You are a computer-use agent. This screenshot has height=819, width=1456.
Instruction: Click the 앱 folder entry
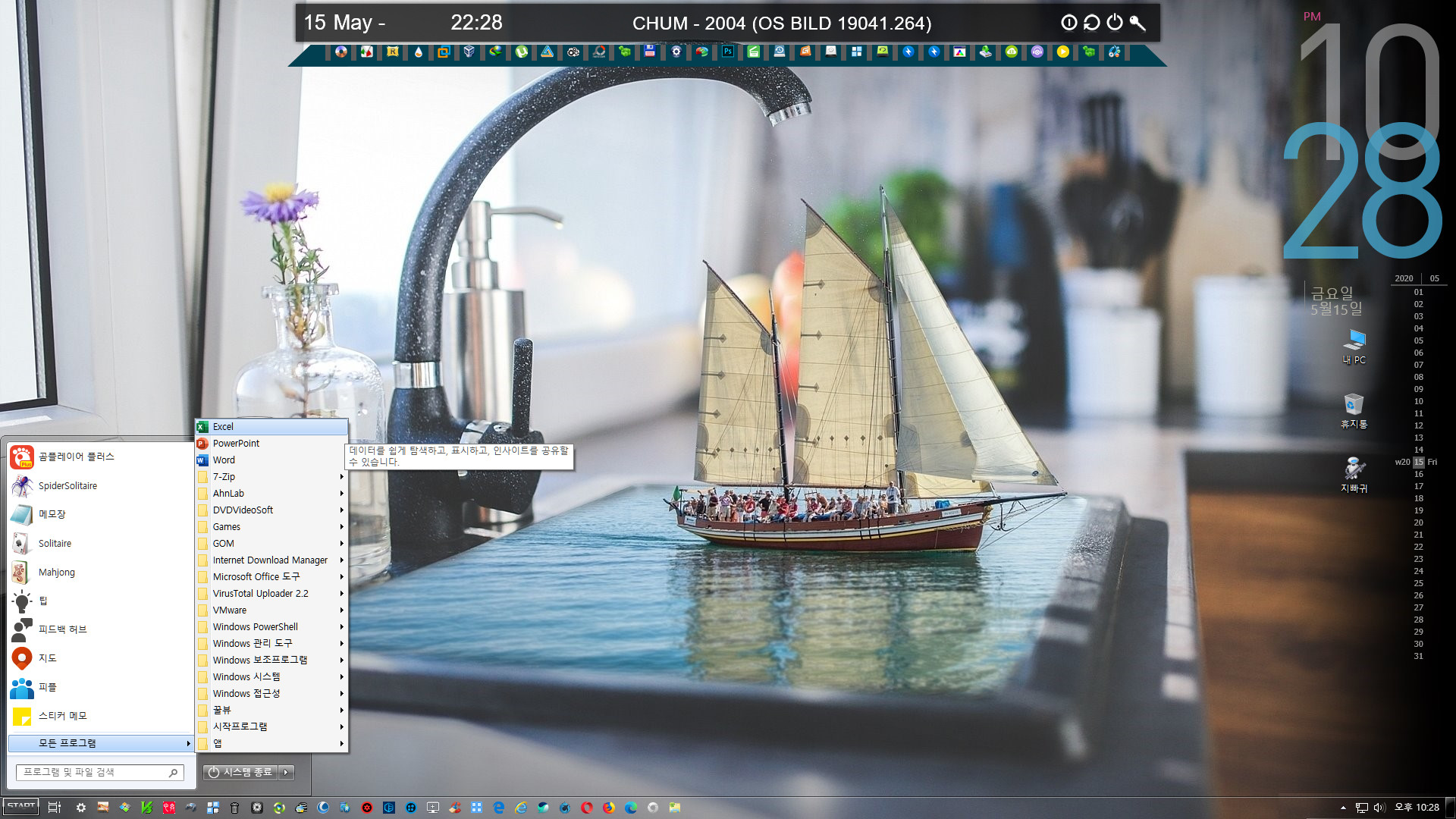click(271, 744)
